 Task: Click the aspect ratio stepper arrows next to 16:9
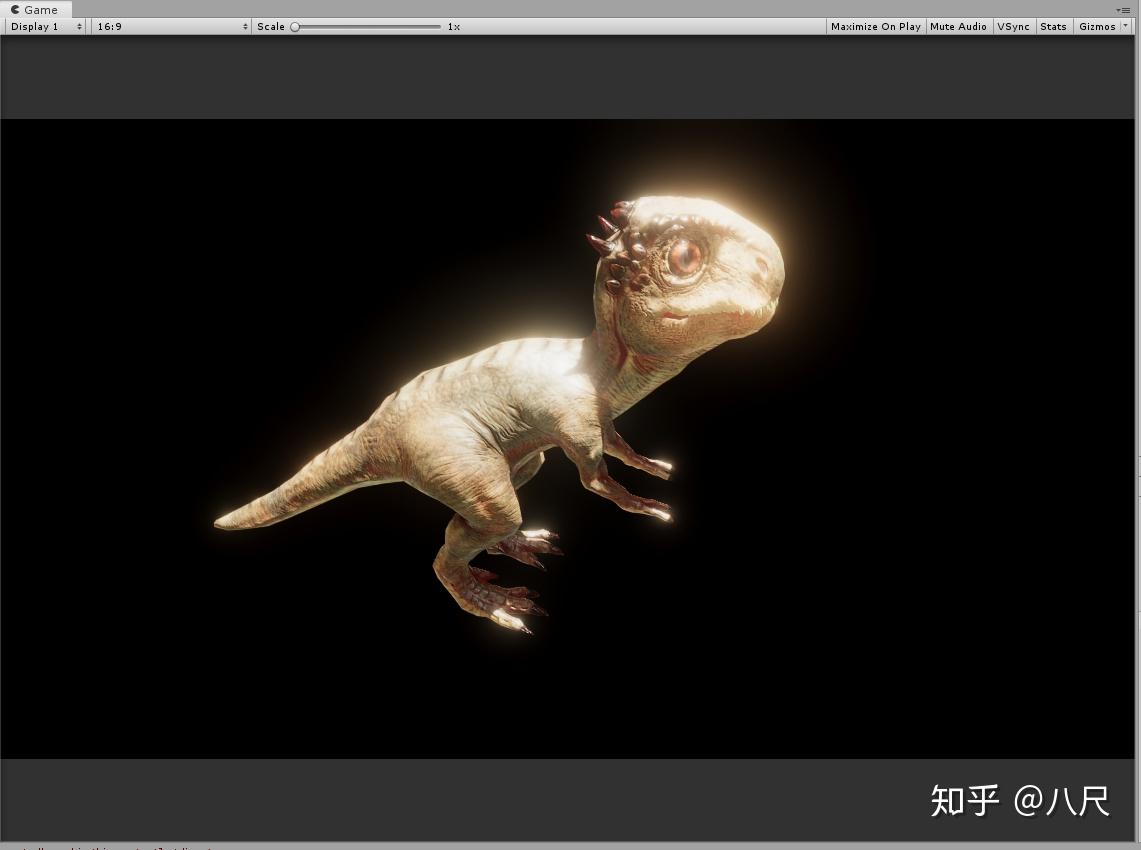[x=245, y=26]
